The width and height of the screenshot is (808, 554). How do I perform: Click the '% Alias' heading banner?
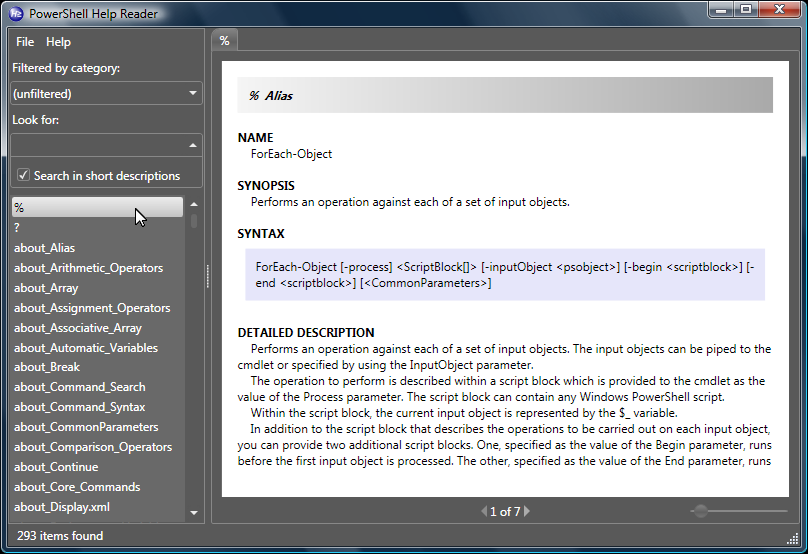click(x=505, y=95)
